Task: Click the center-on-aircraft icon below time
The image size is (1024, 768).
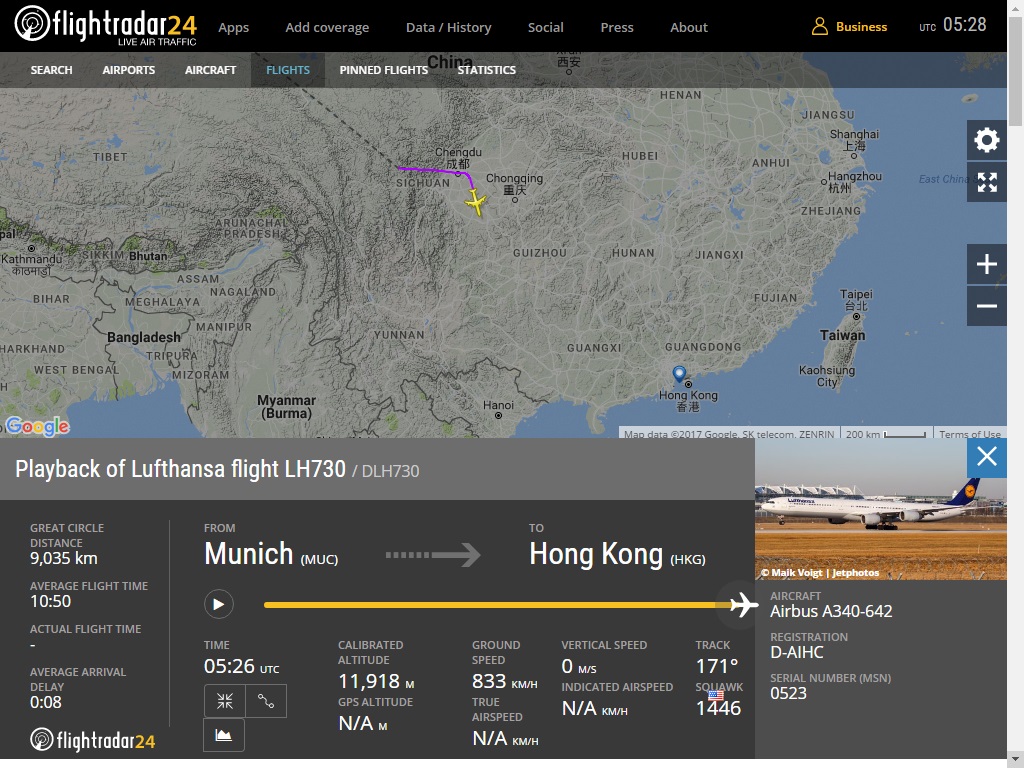Action: [x=224, y=701]
